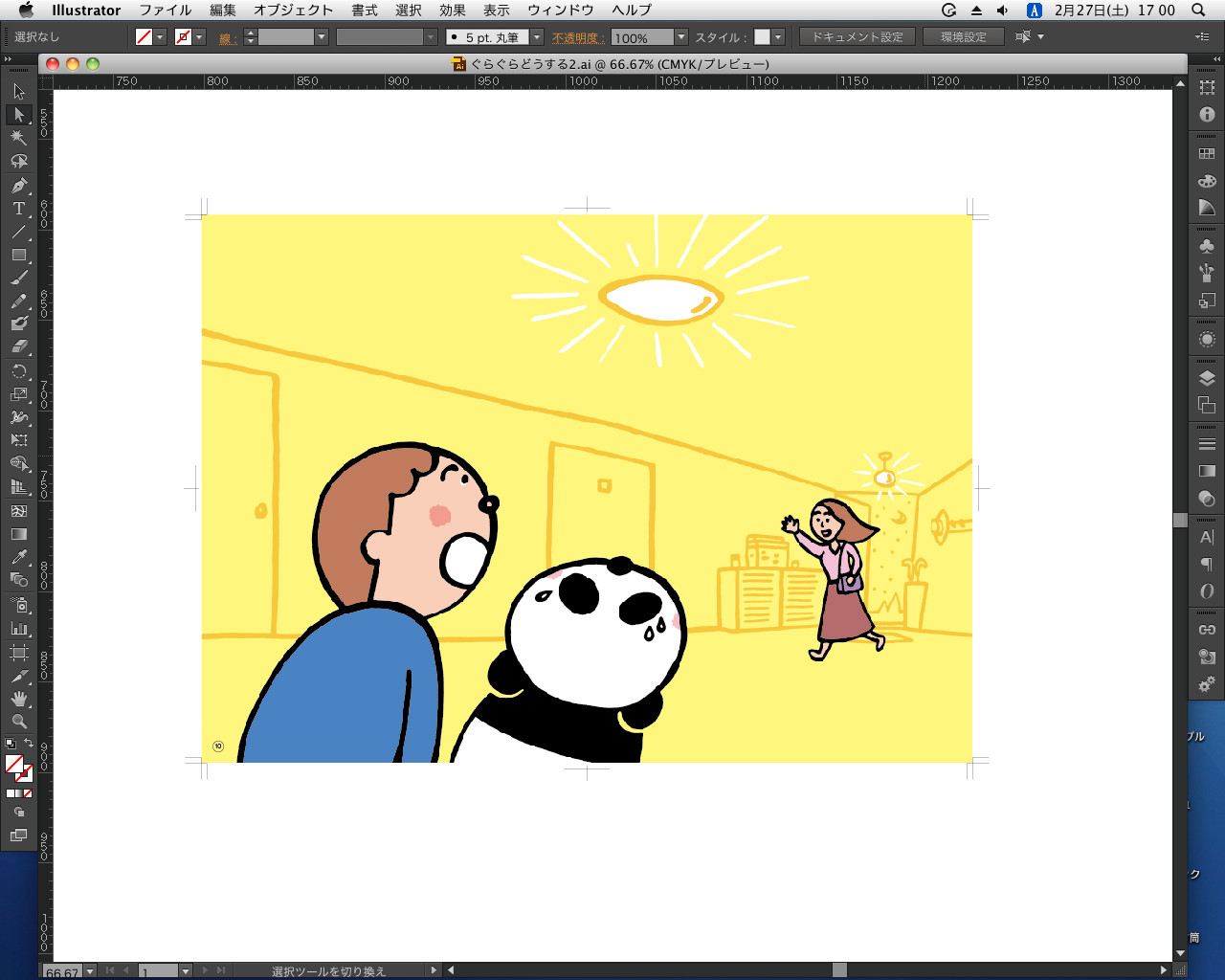Select the Slice tool
The image size is (1225, 980).
tap(19, 676)
